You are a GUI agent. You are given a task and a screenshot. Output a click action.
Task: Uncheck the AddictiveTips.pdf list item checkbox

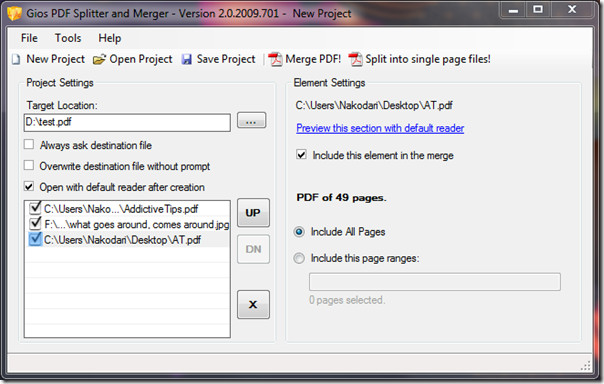coord(35,208)
